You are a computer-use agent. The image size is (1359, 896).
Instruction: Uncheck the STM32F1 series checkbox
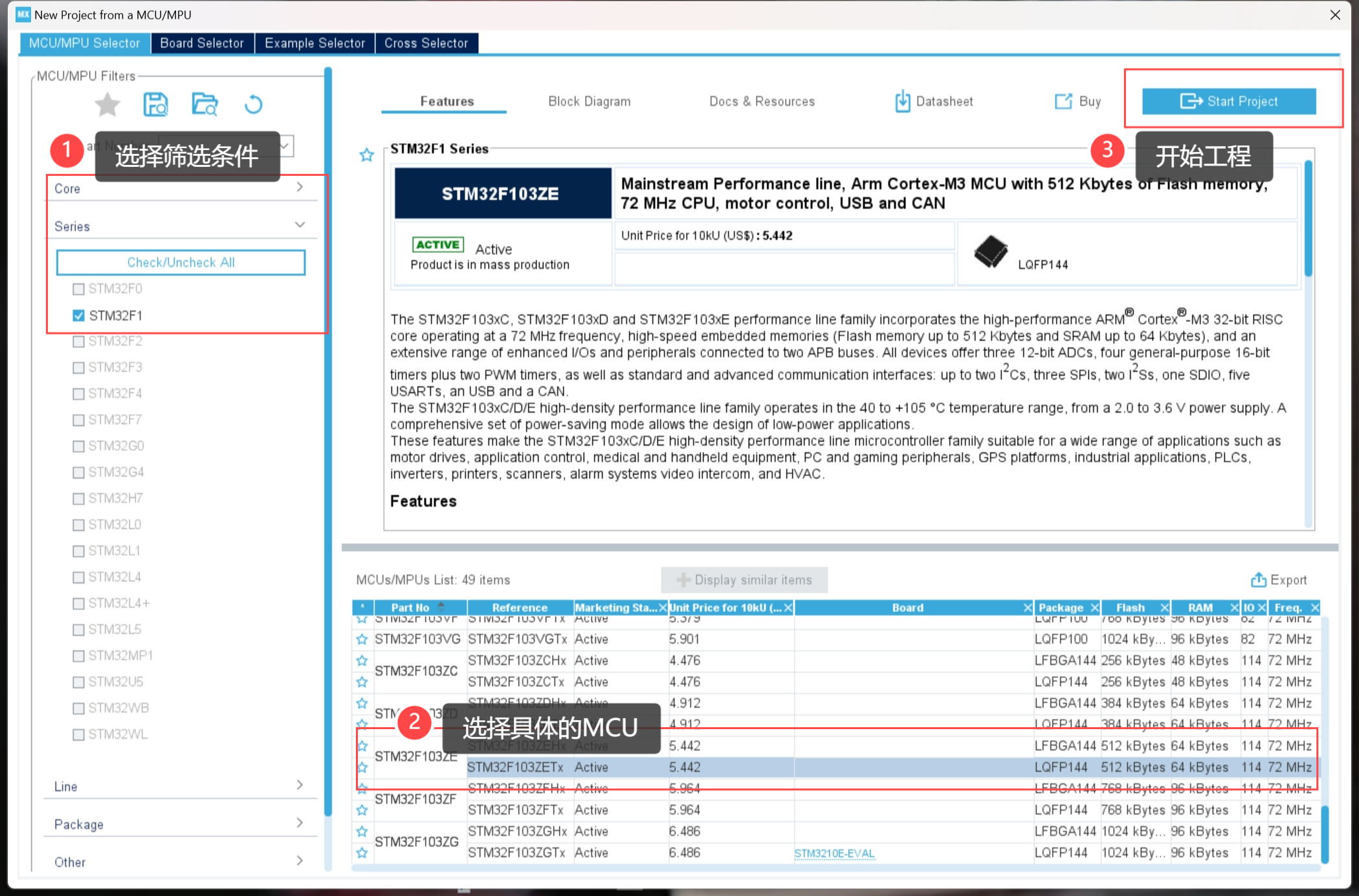pyautogui.click(x=79, y=316)
